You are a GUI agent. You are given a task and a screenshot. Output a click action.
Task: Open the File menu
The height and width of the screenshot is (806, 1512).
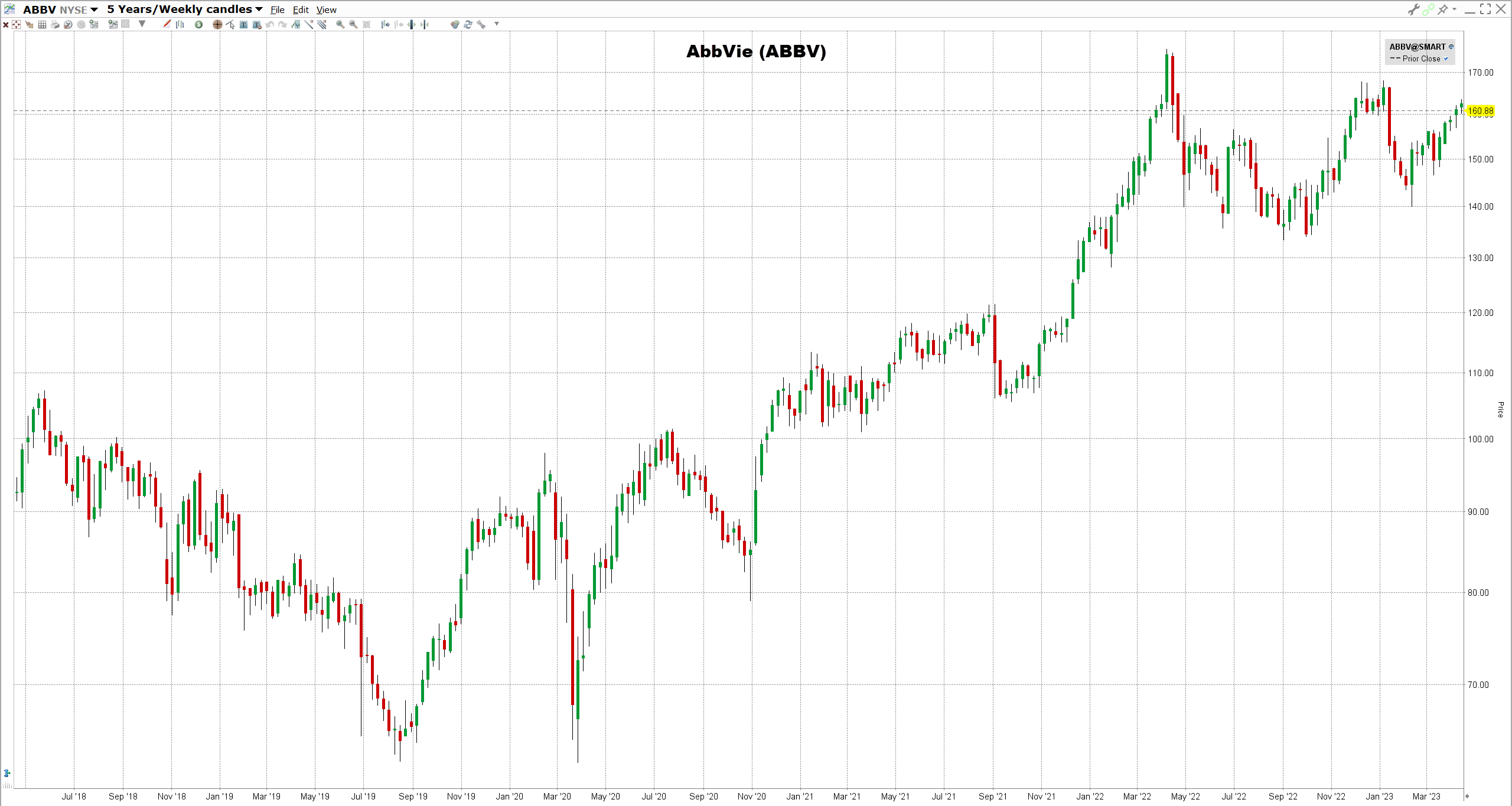click(x=278, y=10)
